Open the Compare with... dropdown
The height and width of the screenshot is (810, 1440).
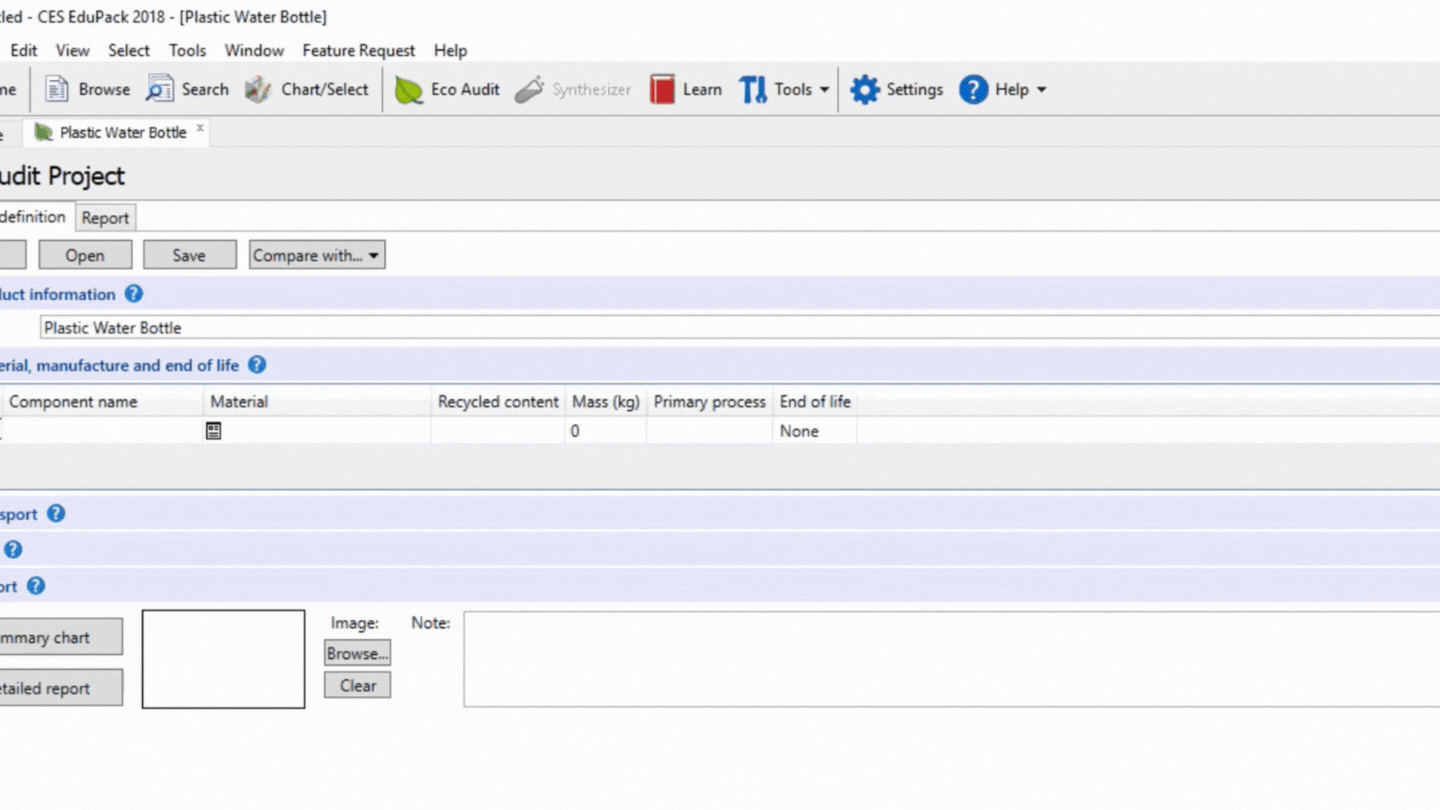coord(317,255)
